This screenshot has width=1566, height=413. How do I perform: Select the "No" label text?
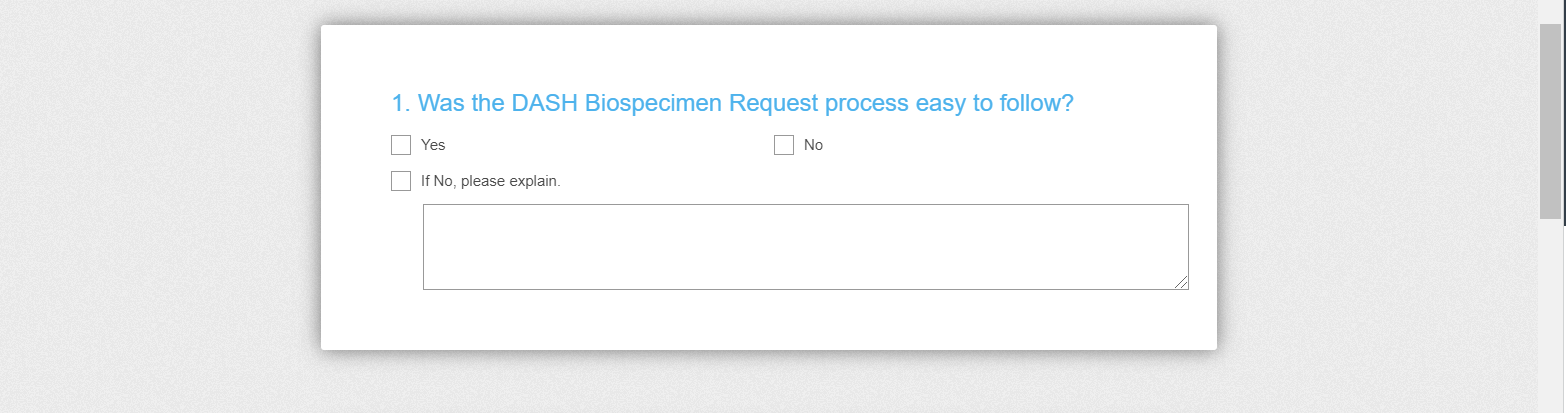coord(813,145)
